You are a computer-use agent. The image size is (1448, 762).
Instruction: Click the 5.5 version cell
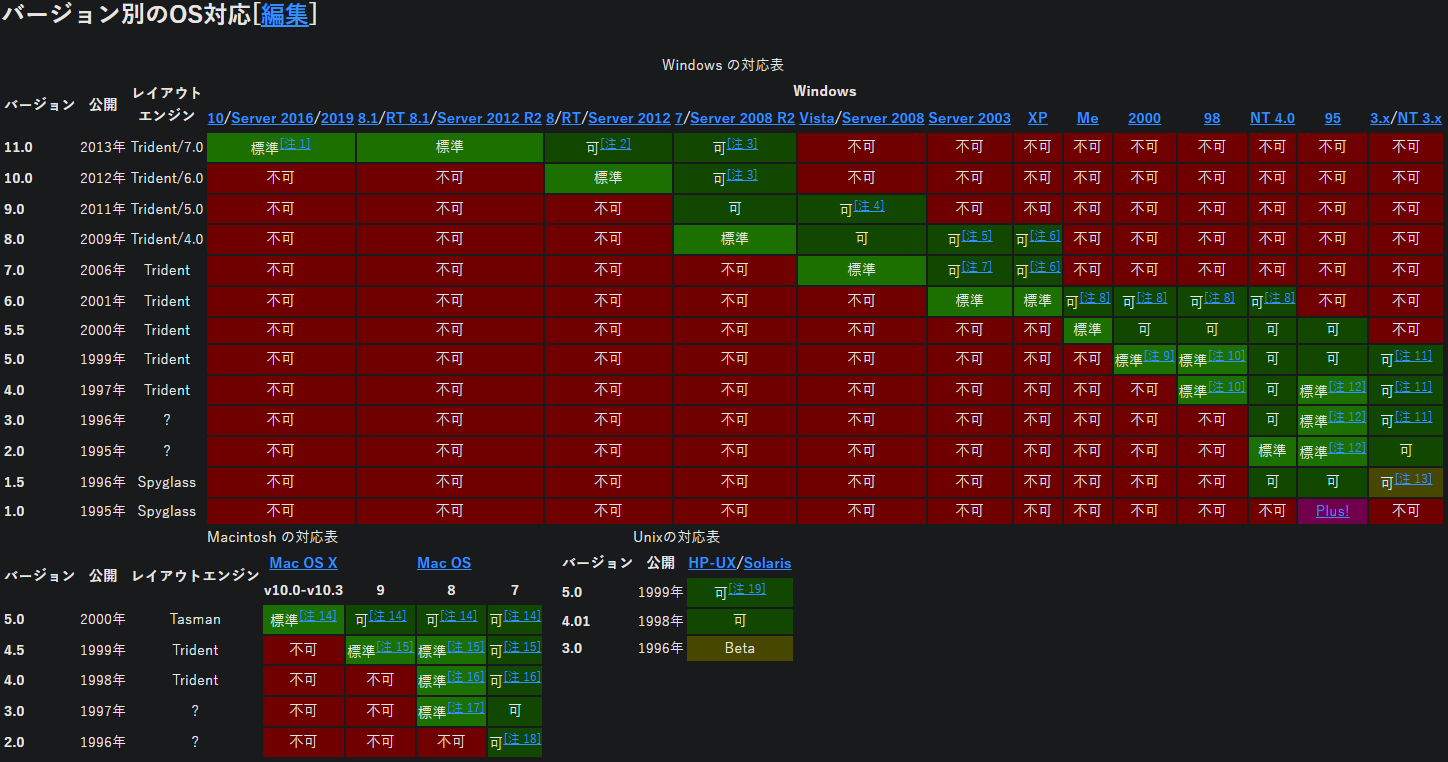[x=15, y=330]
